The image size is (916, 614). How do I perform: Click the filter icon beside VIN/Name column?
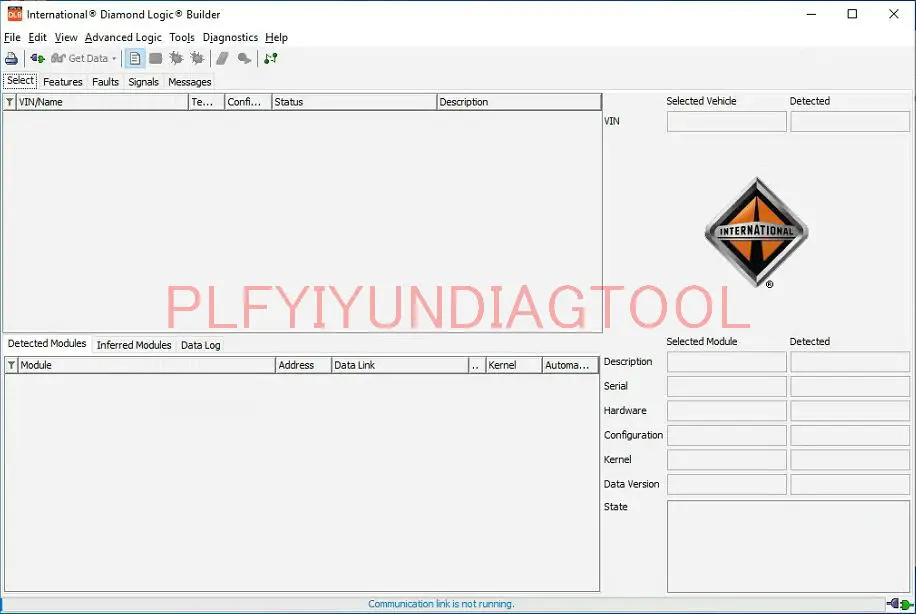(x=10, y=102)
